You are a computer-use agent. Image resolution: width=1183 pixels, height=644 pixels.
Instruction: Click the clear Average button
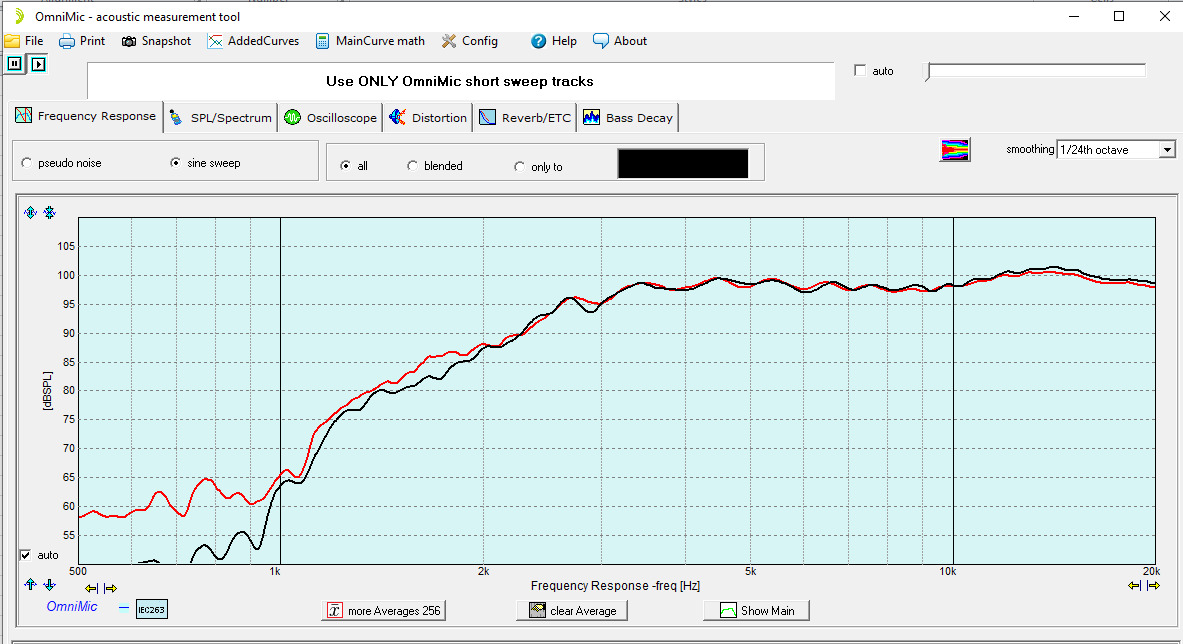[x=573, y=610]
